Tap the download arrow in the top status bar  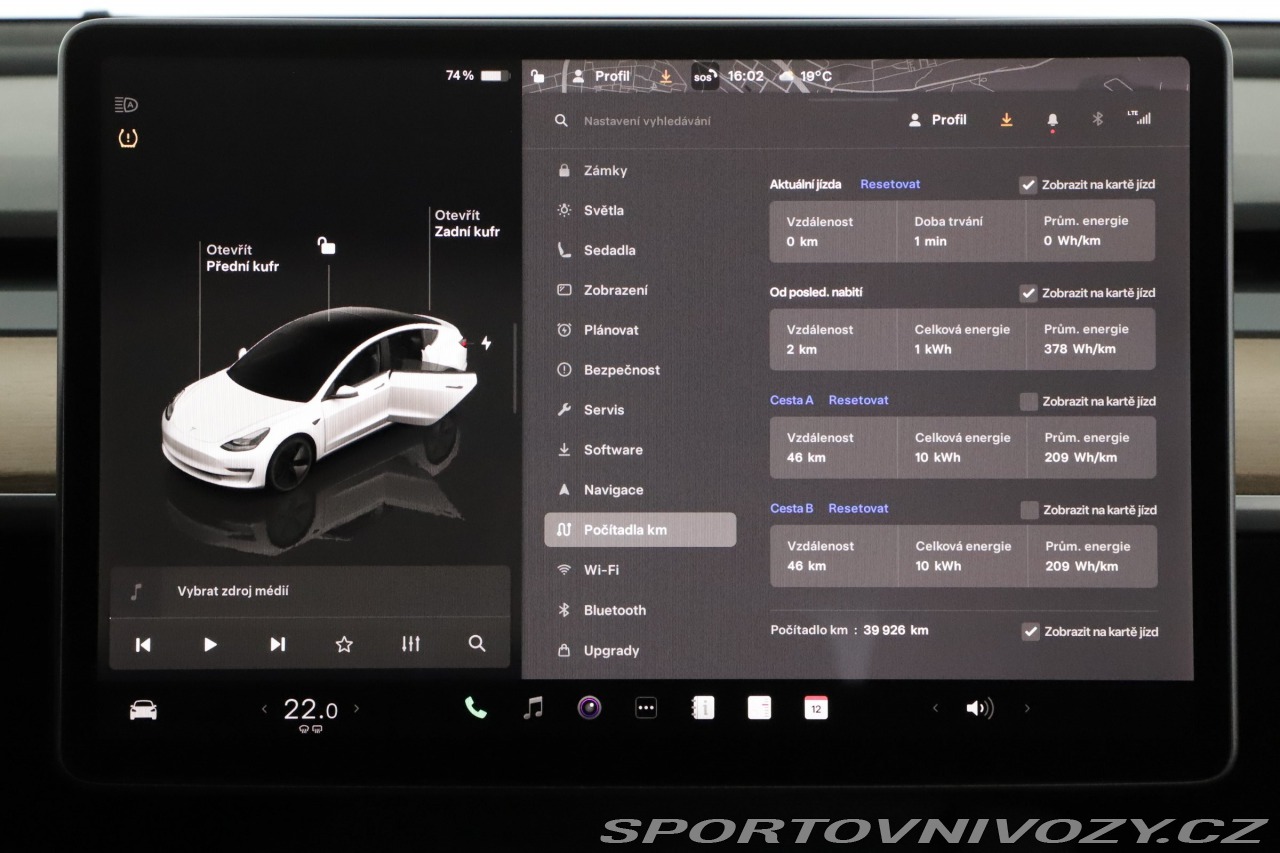(666, 76)
